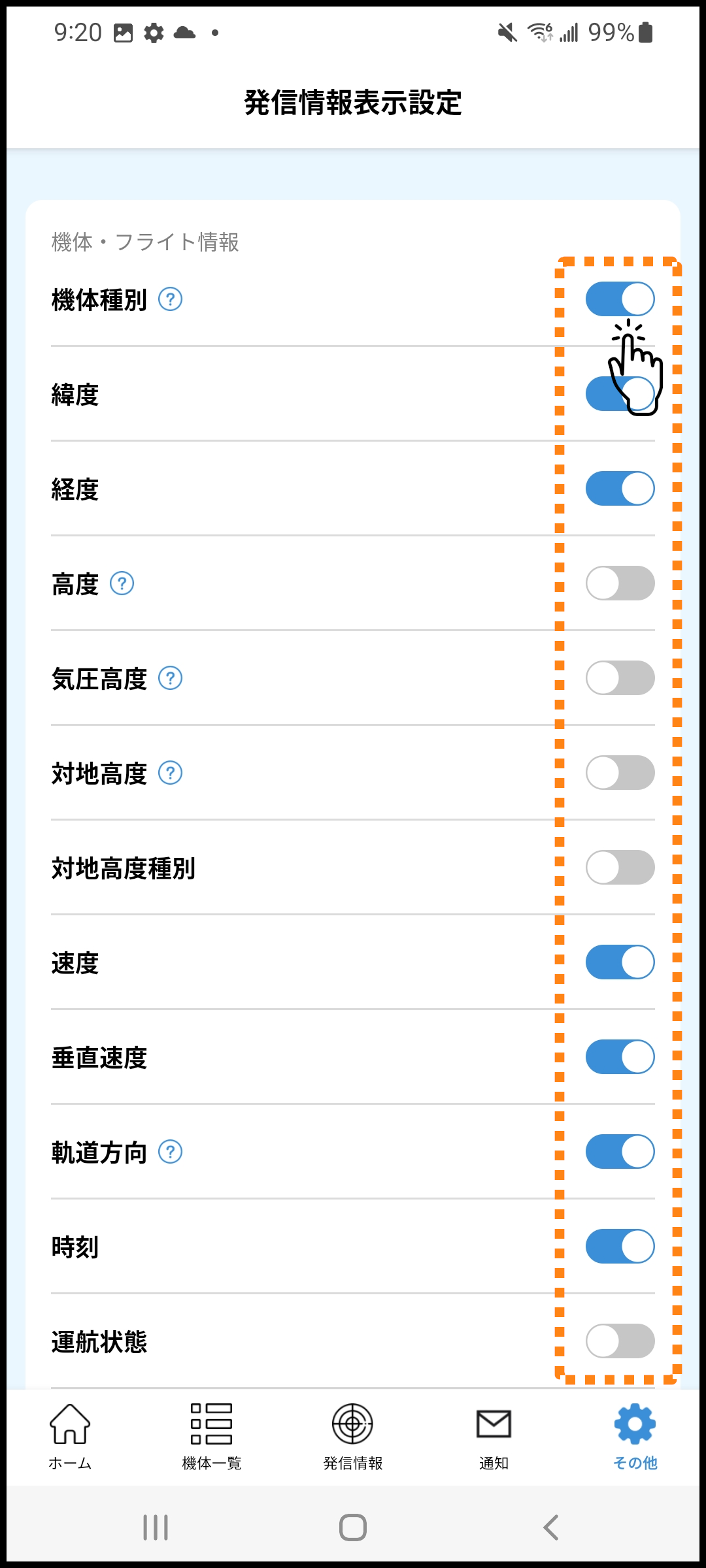Switch on 運航状態 toggle
Screen dimensions: 706x1568
620,1341
